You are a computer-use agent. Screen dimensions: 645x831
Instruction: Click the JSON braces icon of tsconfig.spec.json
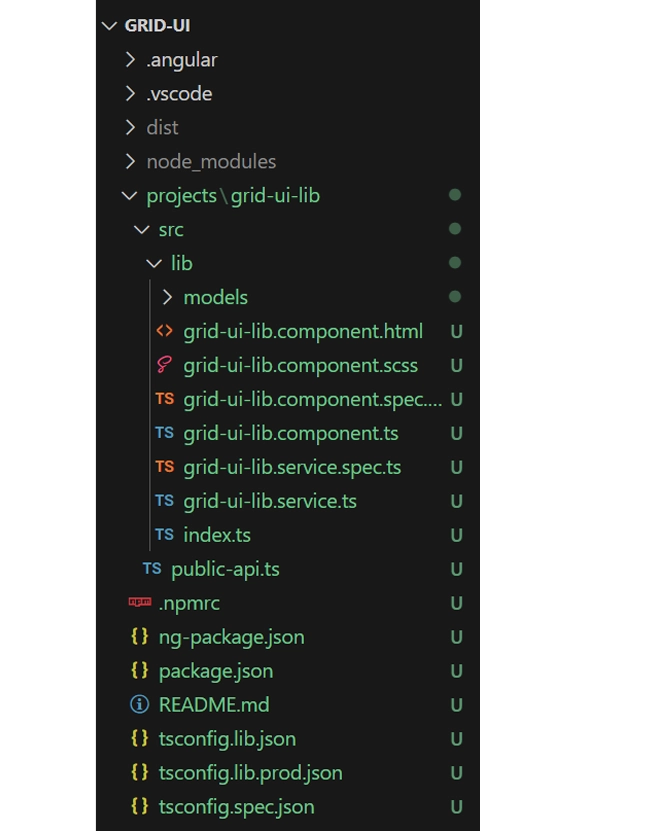(x=140, y=806)
